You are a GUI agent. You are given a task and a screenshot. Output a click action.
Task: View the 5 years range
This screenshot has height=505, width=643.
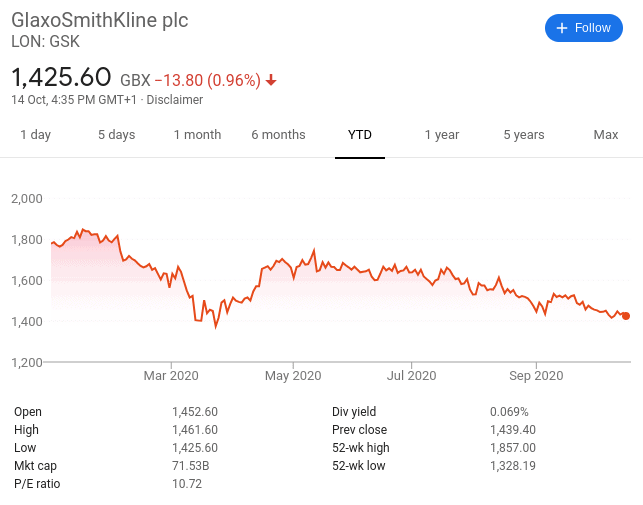click(524, 135)
